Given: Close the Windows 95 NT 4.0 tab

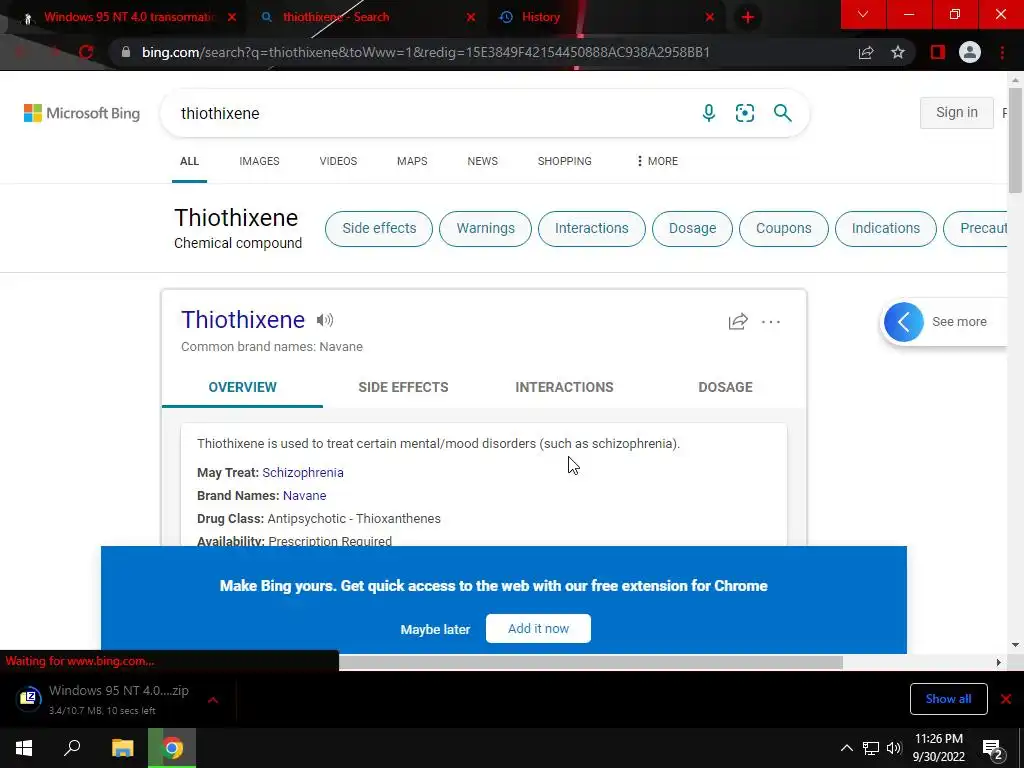Looking at the screenshot, I should coord(232,17).
